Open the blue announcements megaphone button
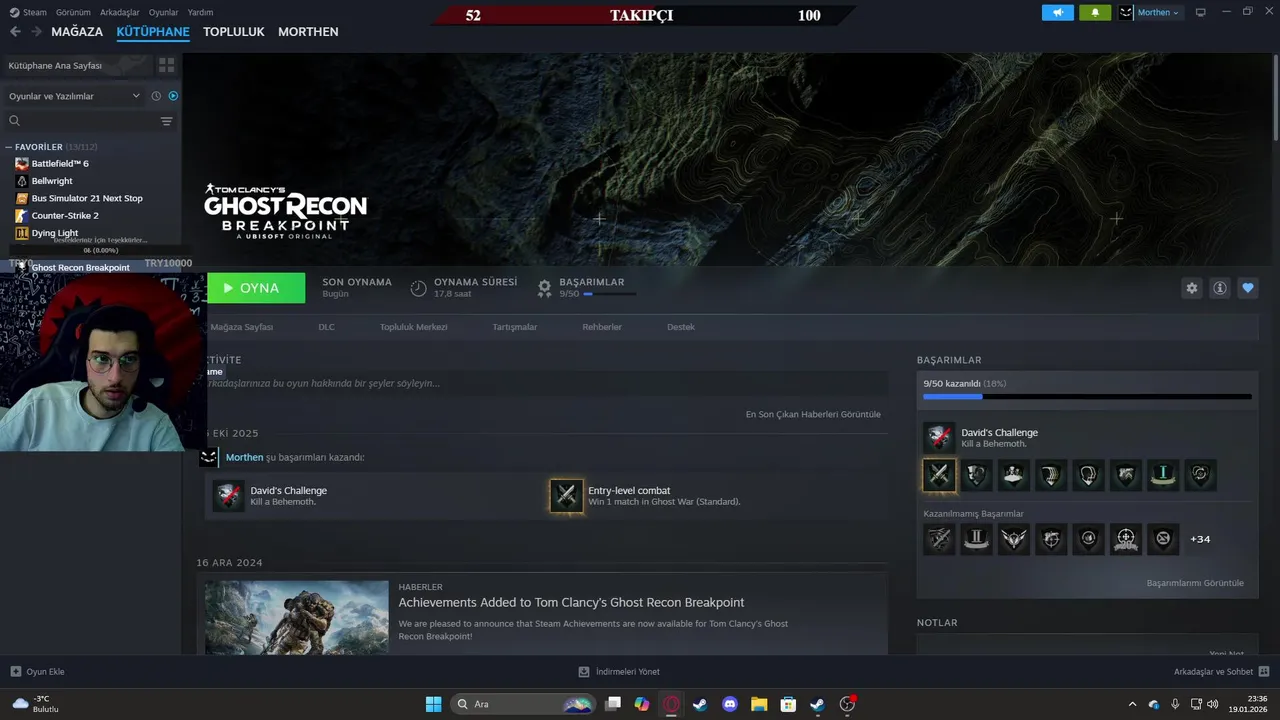The height and width of the screenshot is (720, 1280). (x=1058, y=12)
